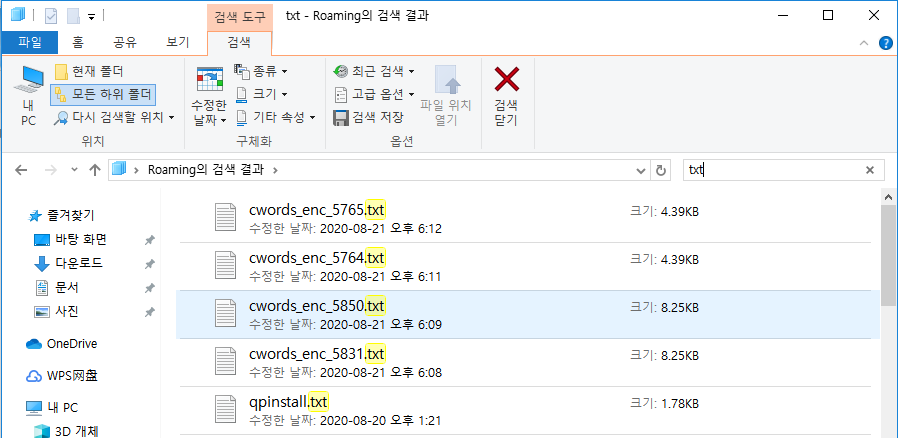Toggle the All subfolders option
Screen dimensions: 898x438
tap(103, 95)
